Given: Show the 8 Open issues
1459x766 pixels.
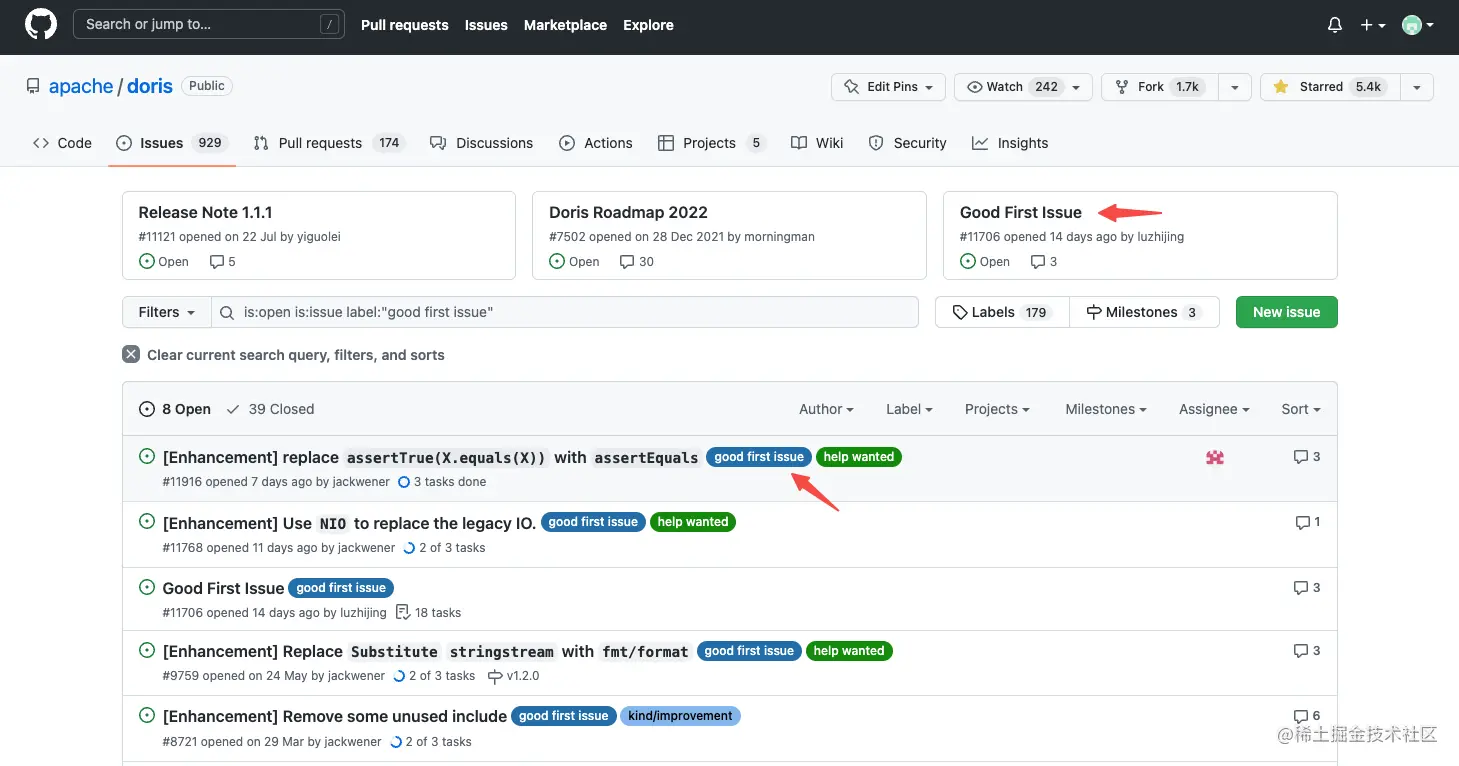Looking at the screenshot, I should [175, 409].
